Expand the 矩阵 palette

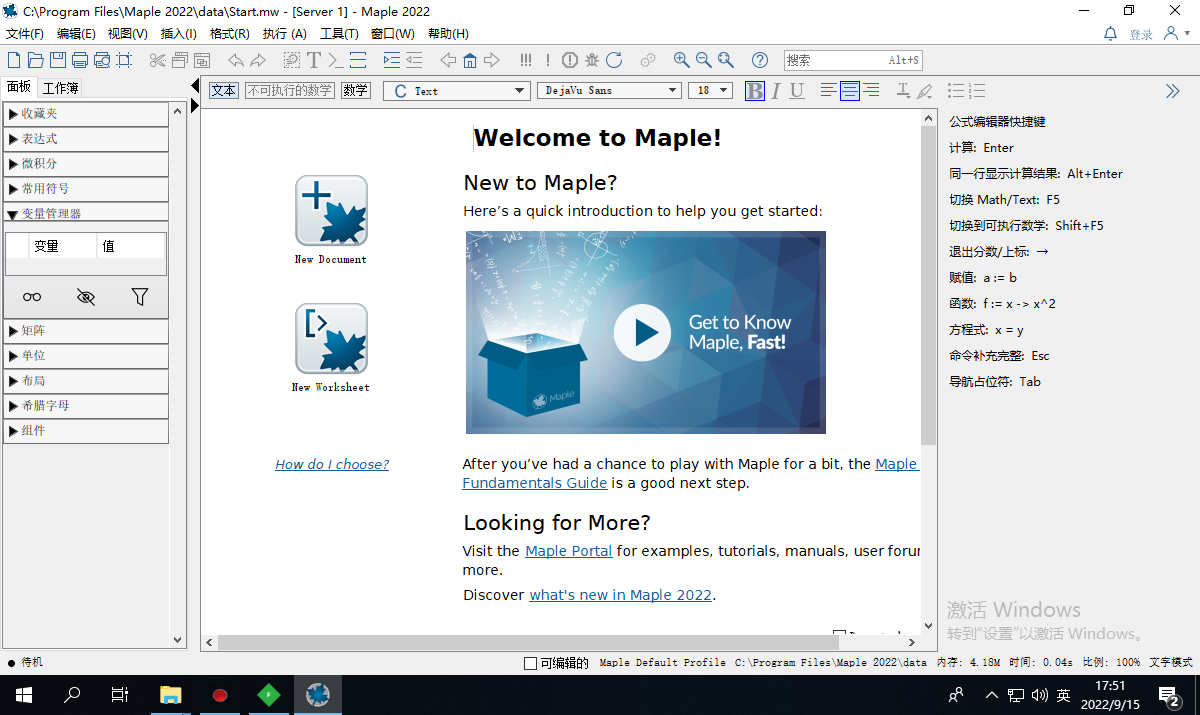tap(86, 331)
